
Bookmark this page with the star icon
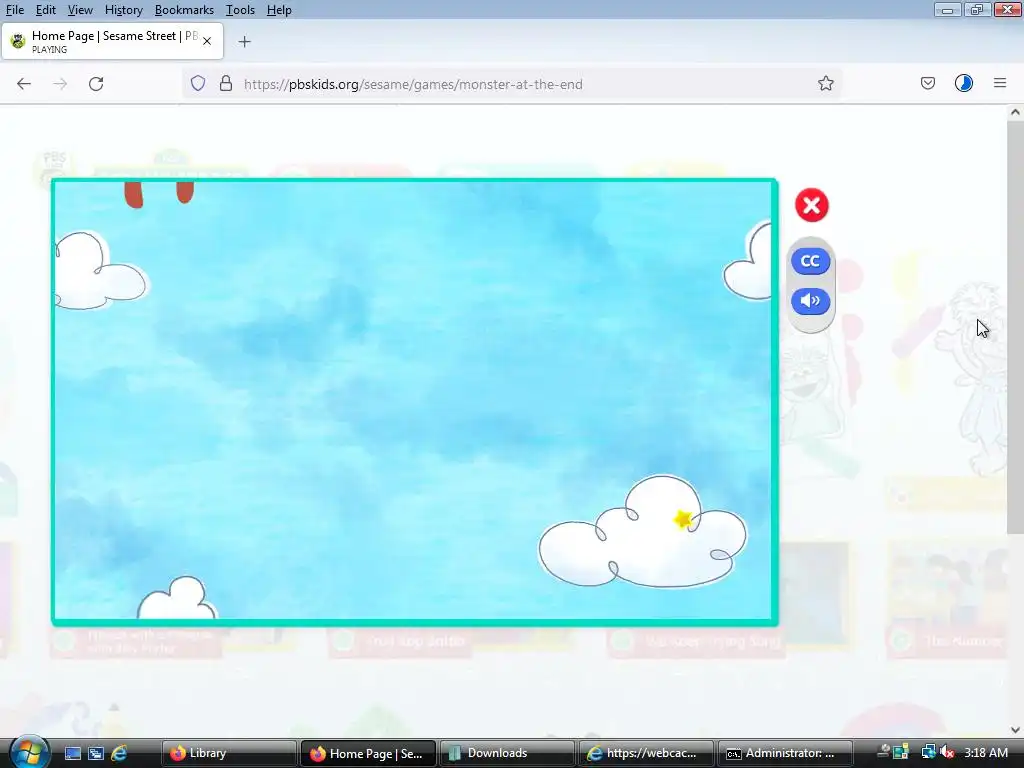pyautogui.click(x=825, y=84)
